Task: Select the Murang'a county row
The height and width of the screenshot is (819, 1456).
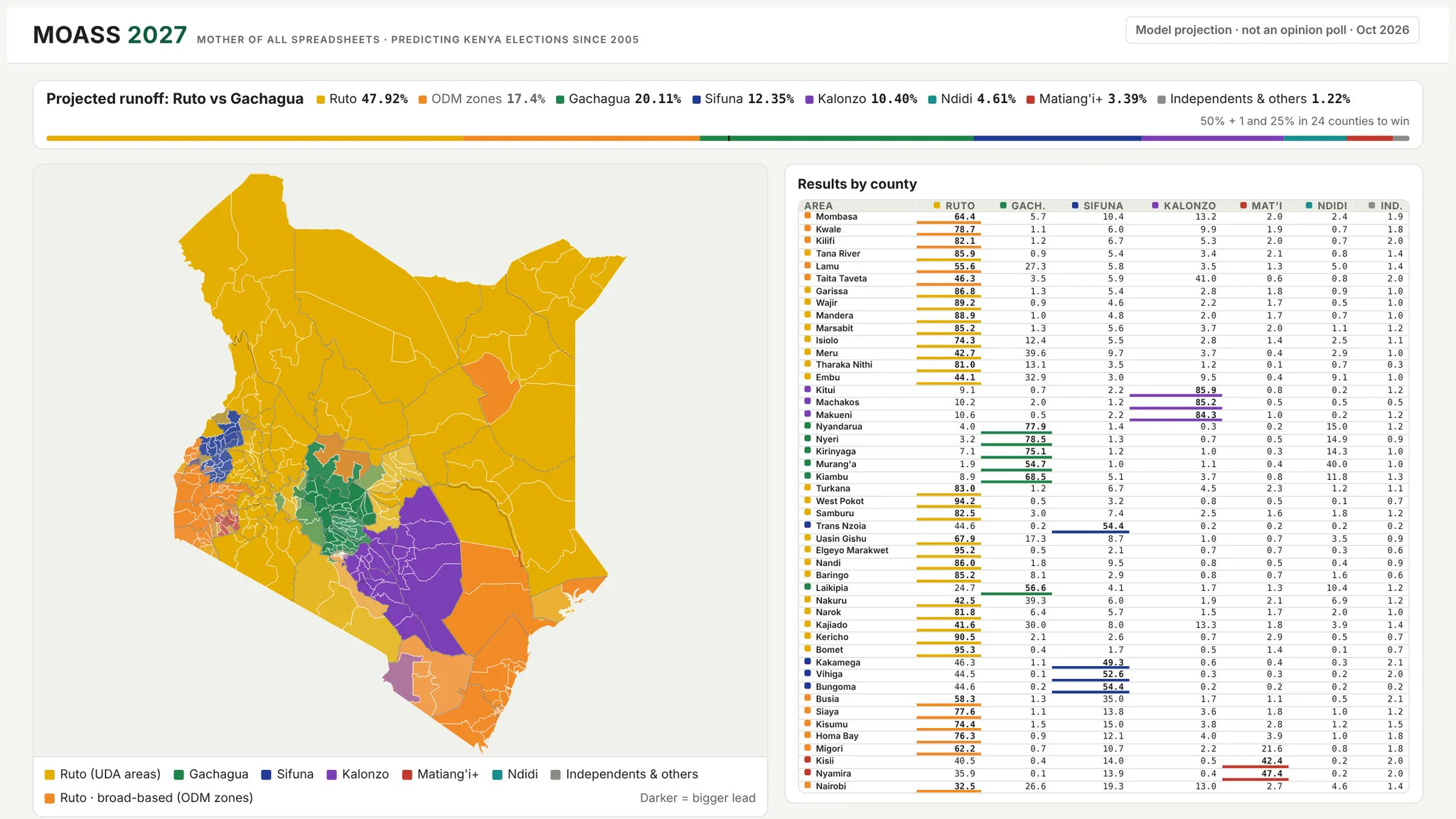Action: pyautogui.click(x=1103, y=464)
